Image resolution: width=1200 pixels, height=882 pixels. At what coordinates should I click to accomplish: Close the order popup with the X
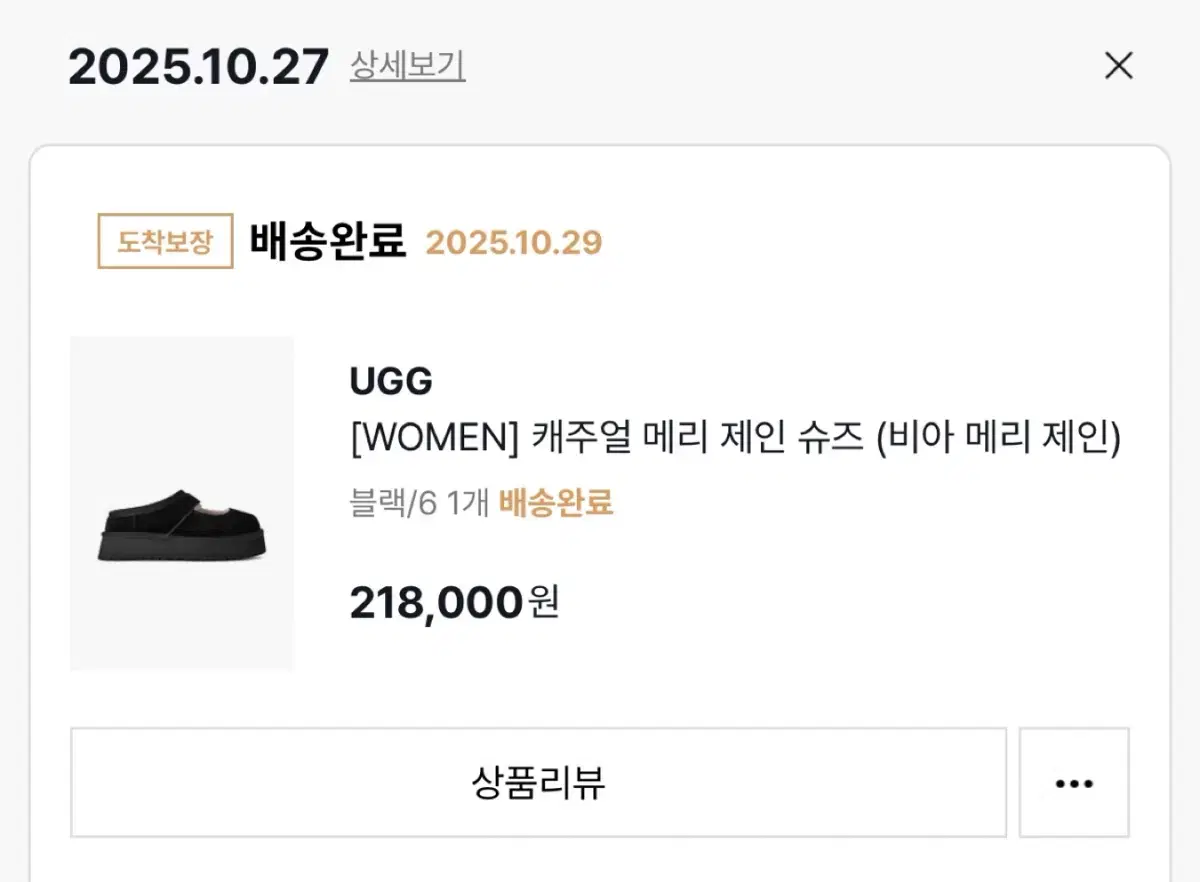point(1118,67)
